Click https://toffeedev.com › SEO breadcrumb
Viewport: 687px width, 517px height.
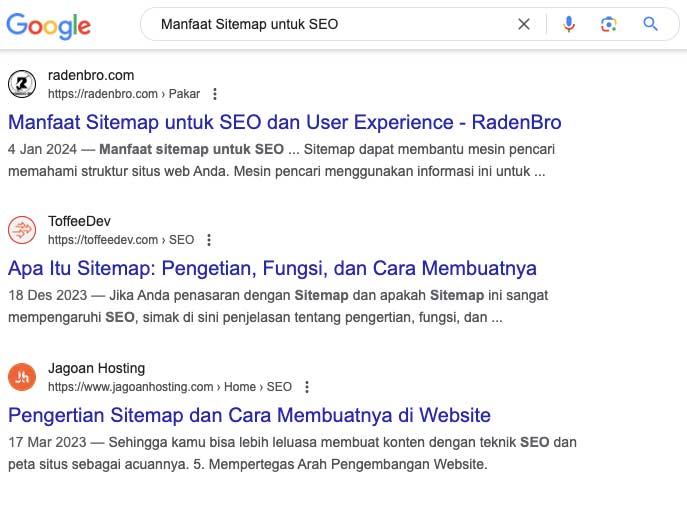click(x=121, y=240)
